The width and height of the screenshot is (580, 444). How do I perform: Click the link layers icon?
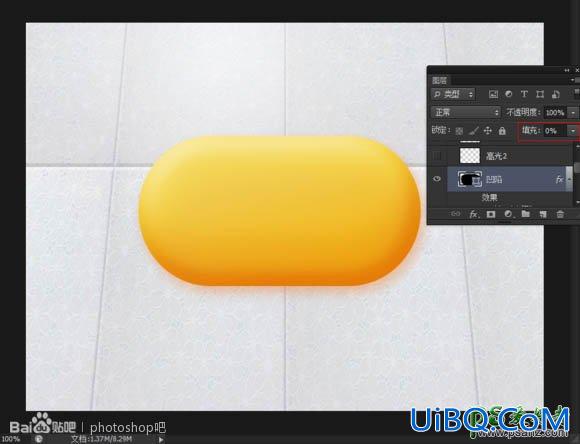456,214
